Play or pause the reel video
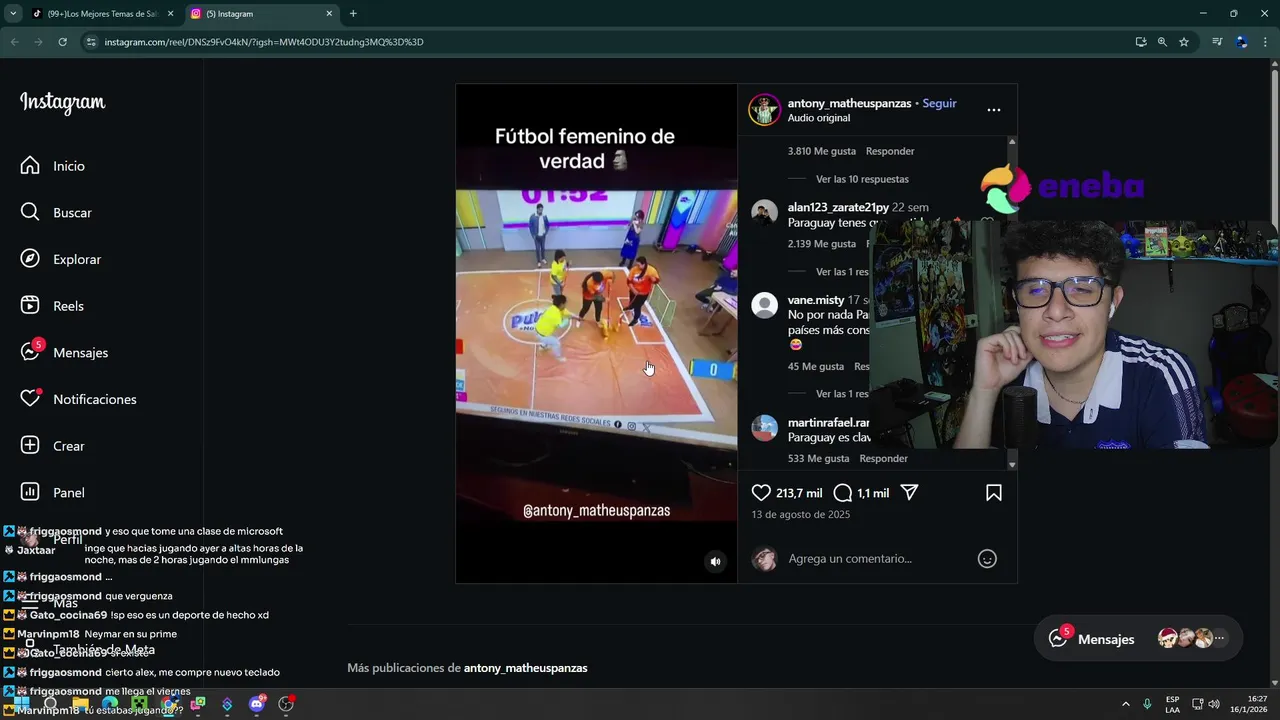Screen dimensions: 1280x720 tap(596, 333)
